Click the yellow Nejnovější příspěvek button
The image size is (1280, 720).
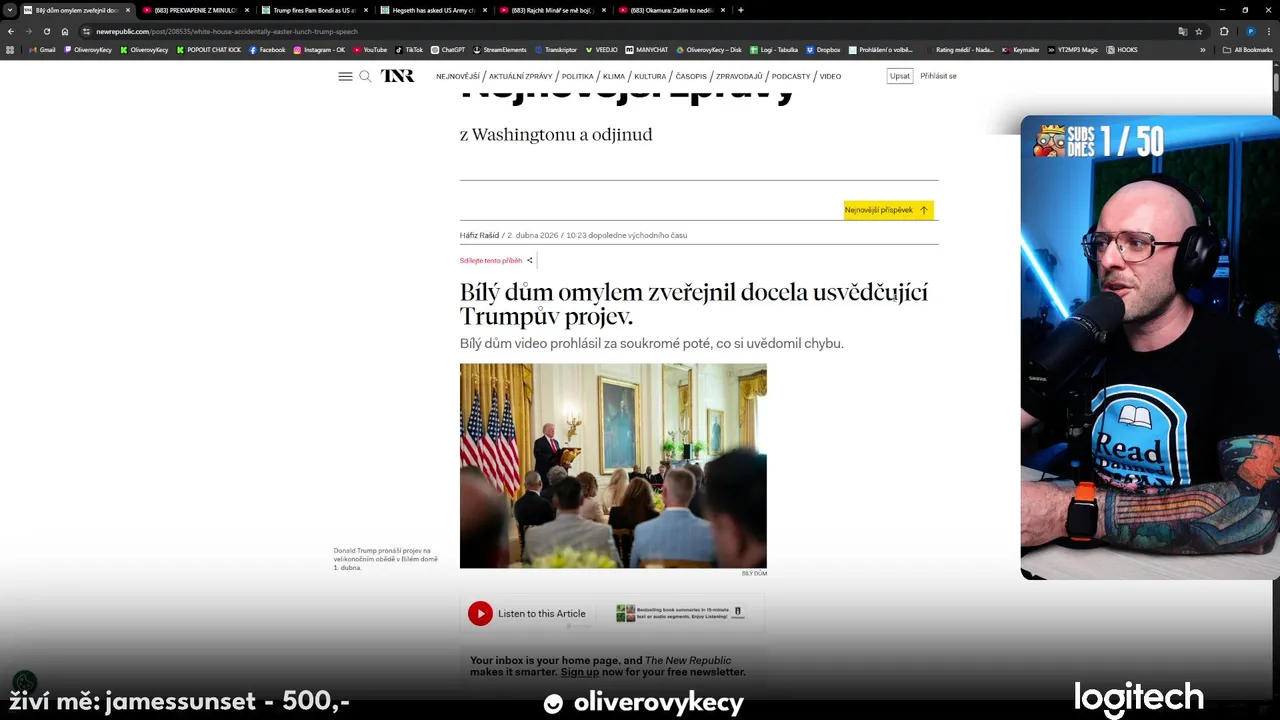889,210
